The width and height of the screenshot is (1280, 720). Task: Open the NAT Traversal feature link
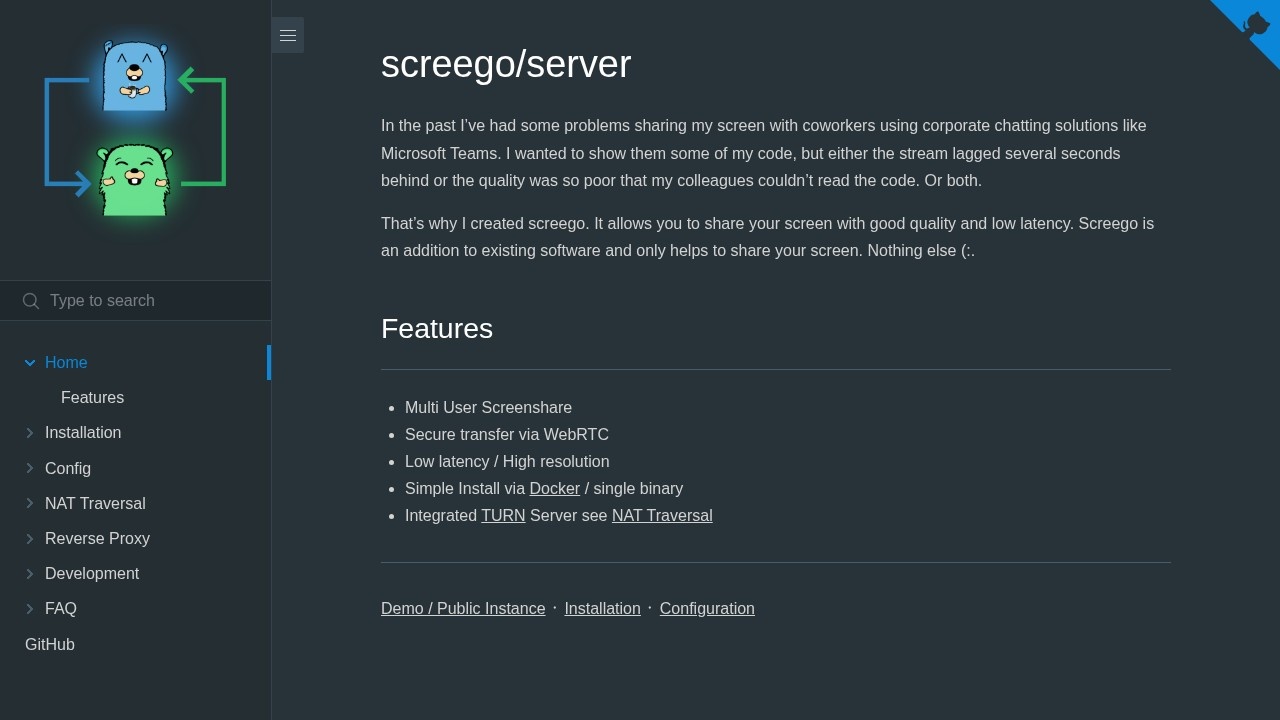[x=662, y=515]
